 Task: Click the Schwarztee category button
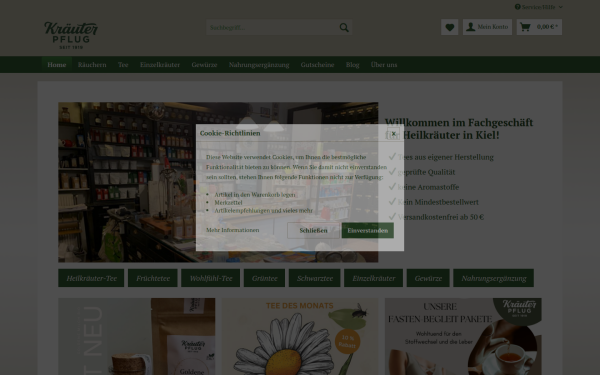tap(315, 278)
